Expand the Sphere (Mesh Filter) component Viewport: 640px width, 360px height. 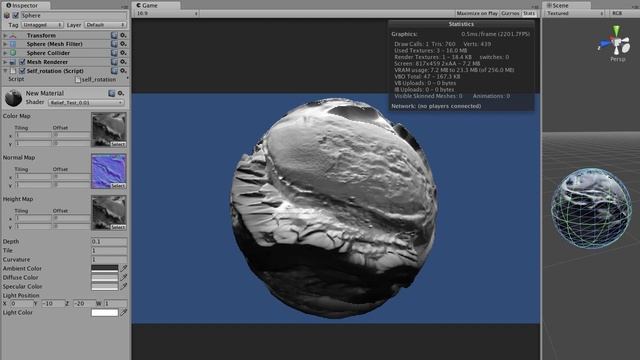tap(5, 44)
